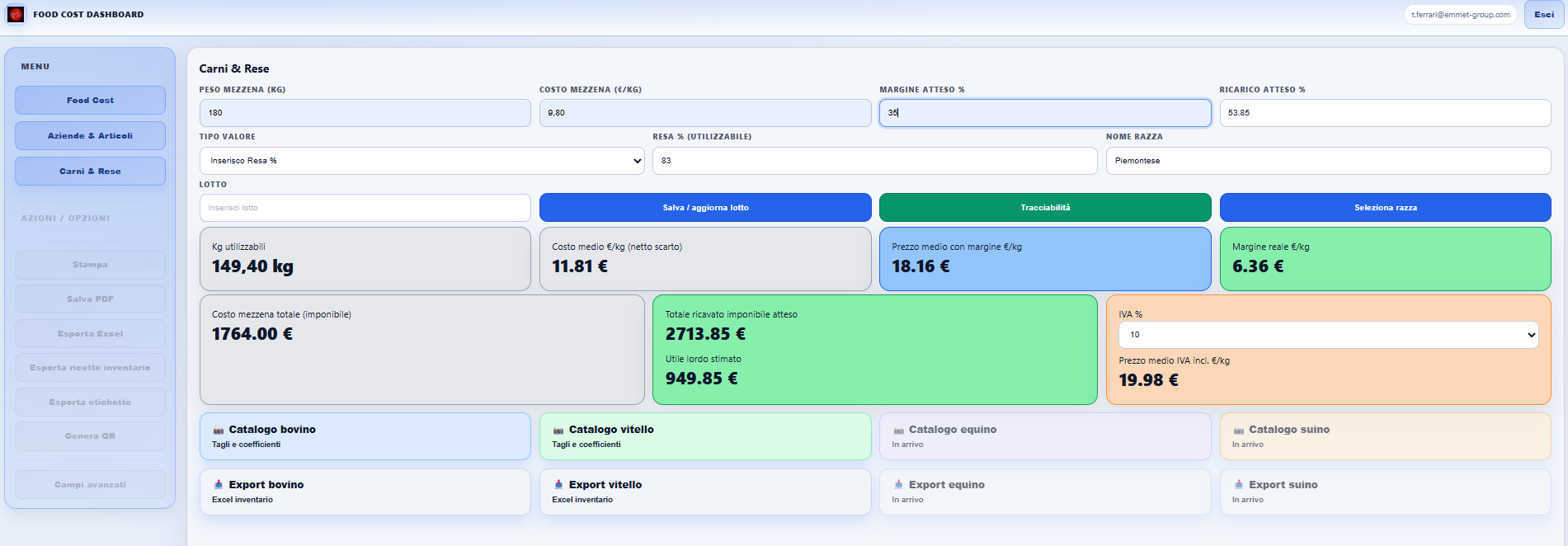Open Catalogo bovino card
Screen dimensions: 1568x546
tap(365, 436)
